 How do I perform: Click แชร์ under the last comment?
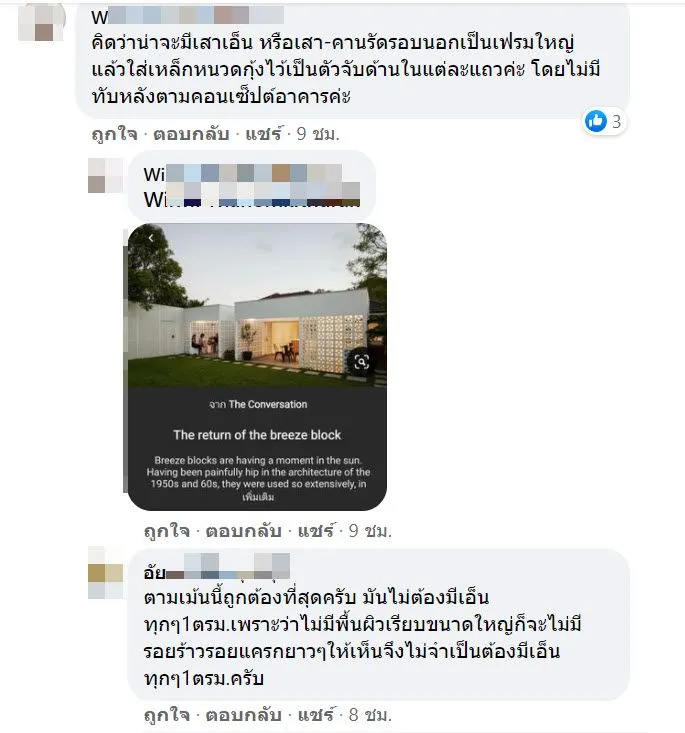317,715
